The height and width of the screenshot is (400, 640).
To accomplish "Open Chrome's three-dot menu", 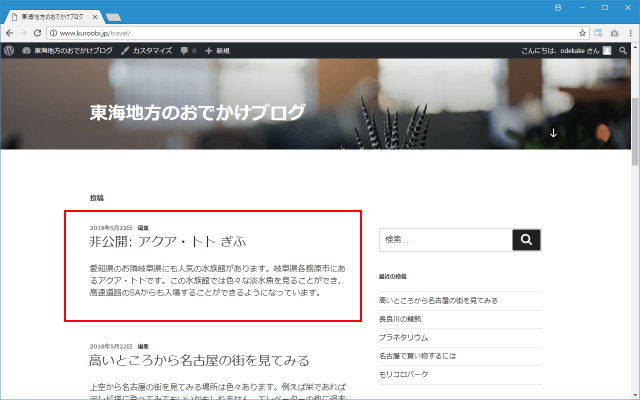I will click(x=630, y=33).
